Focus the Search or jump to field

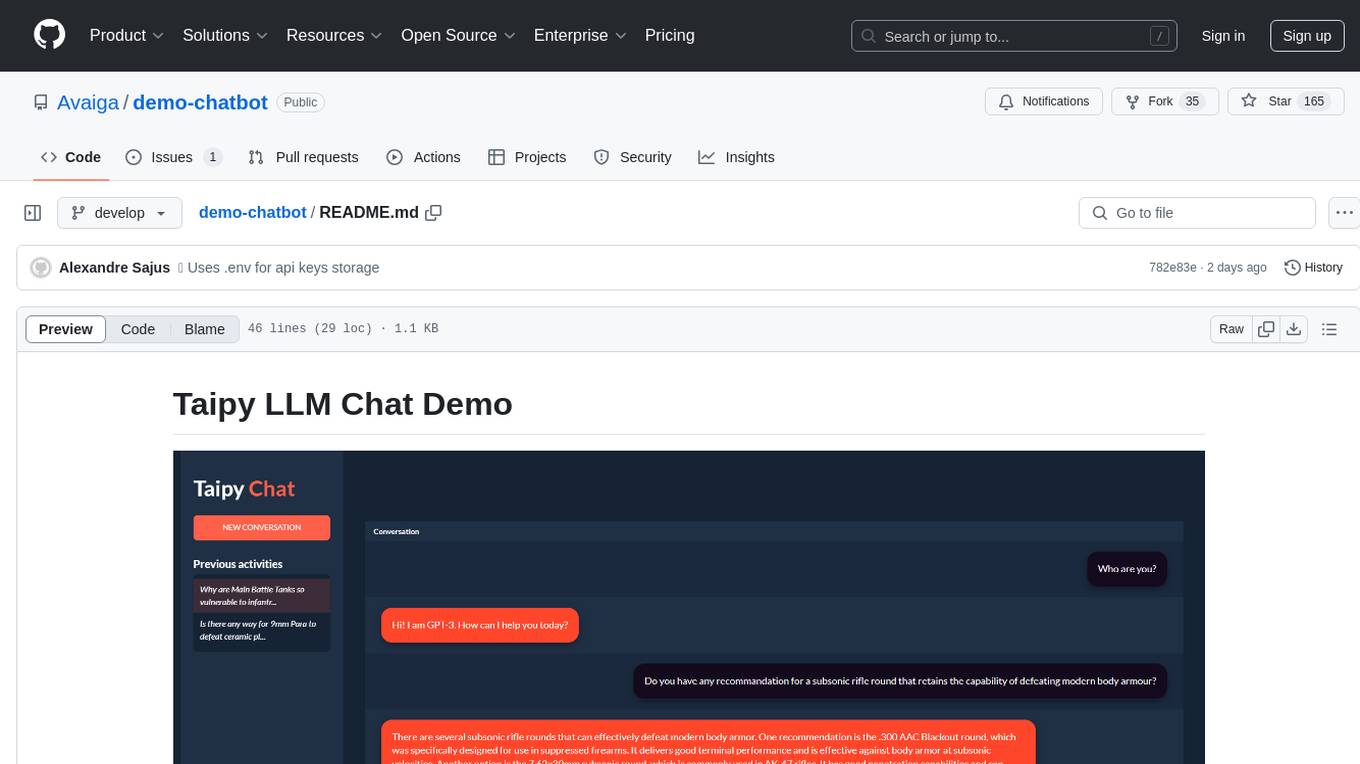[x=1016, y=36]
